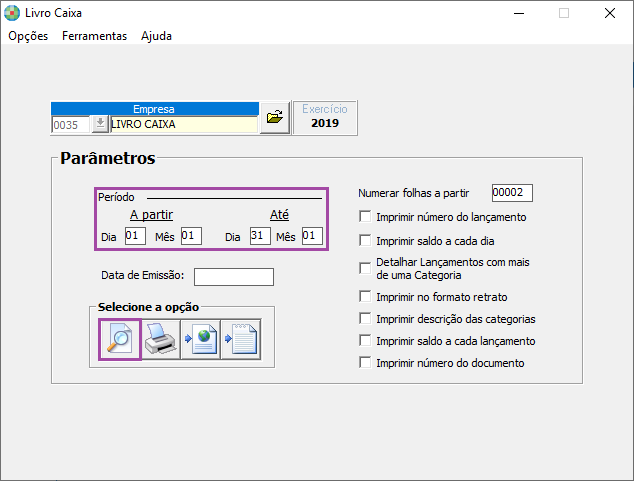Screen dimensions: 634x481
Task: Click the 'Numerar folhas a partir' label
Action: coord(413,193)
